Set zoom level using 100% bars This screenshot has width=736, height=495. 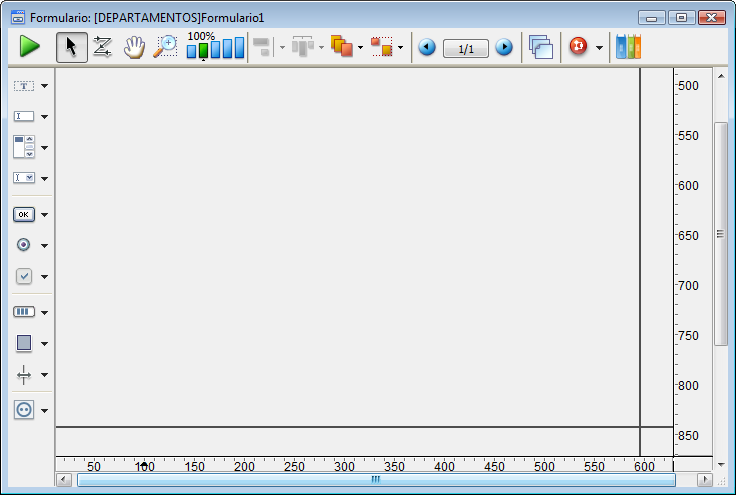point(215,48)
